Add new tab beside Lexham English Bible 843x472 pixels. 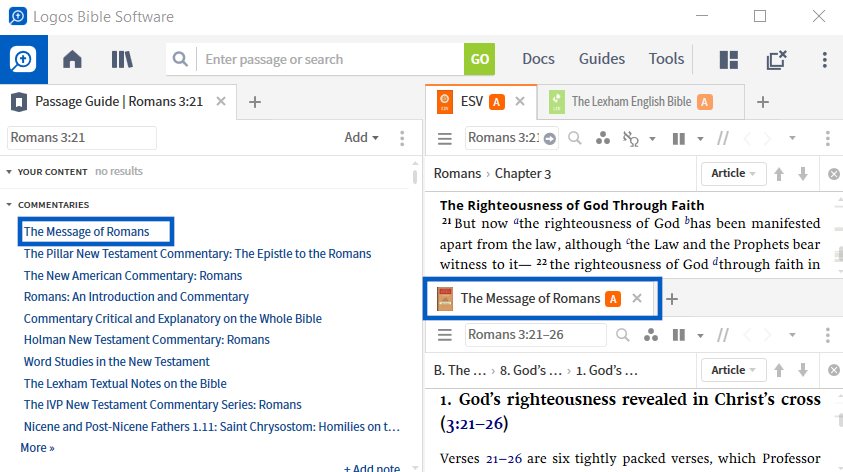[763, 102]
